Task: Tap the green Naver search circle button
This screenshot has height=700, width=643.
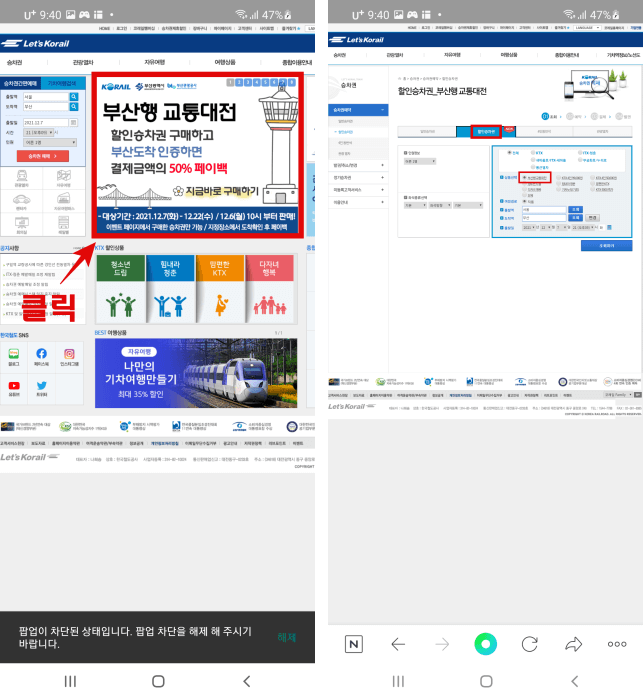Action: [x=485, y=644]
